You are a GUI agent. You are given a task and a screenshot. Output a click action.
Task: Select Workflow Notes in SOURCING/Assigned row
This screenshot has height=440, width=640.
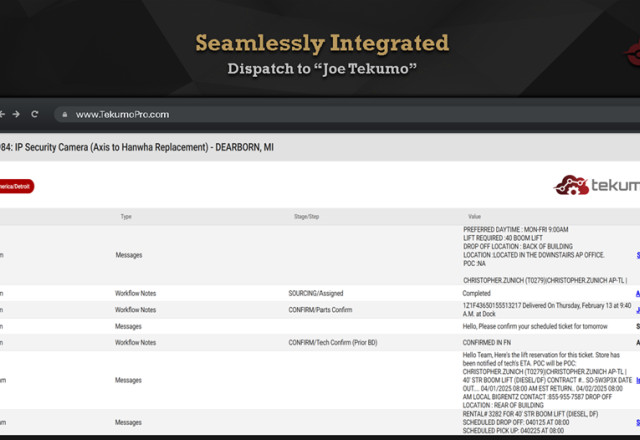[x=135, y=293]
